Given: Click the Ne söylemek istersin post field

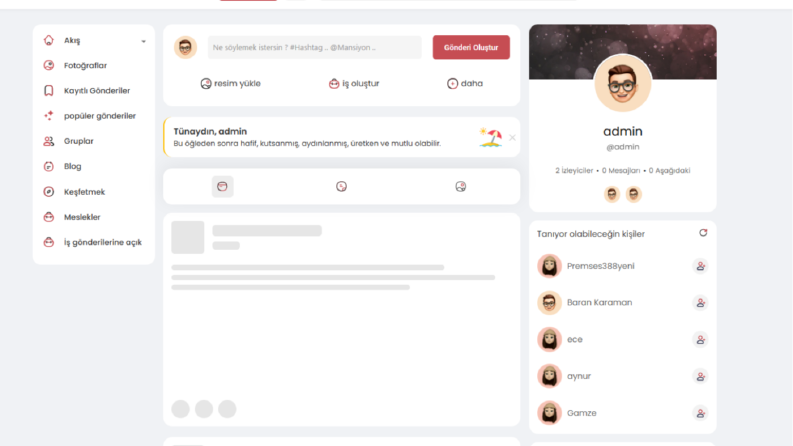Looking at the screenshot, I should coord(314,47).
